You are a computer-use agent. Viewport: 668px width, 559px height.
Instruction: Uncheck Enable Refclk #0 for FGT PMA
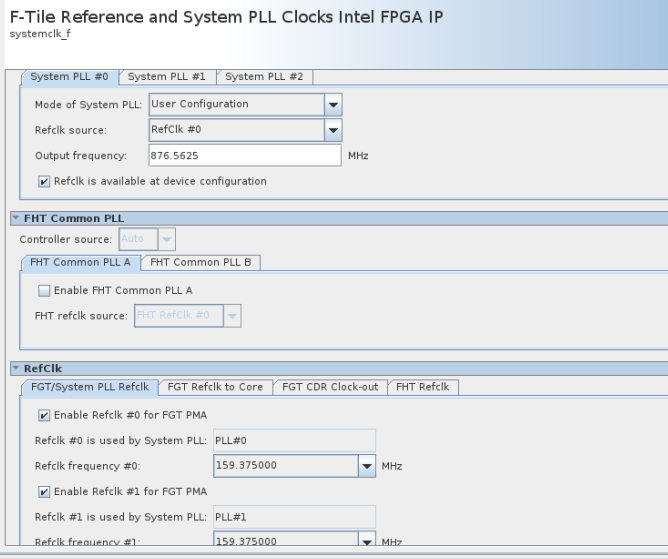[44, 415]
